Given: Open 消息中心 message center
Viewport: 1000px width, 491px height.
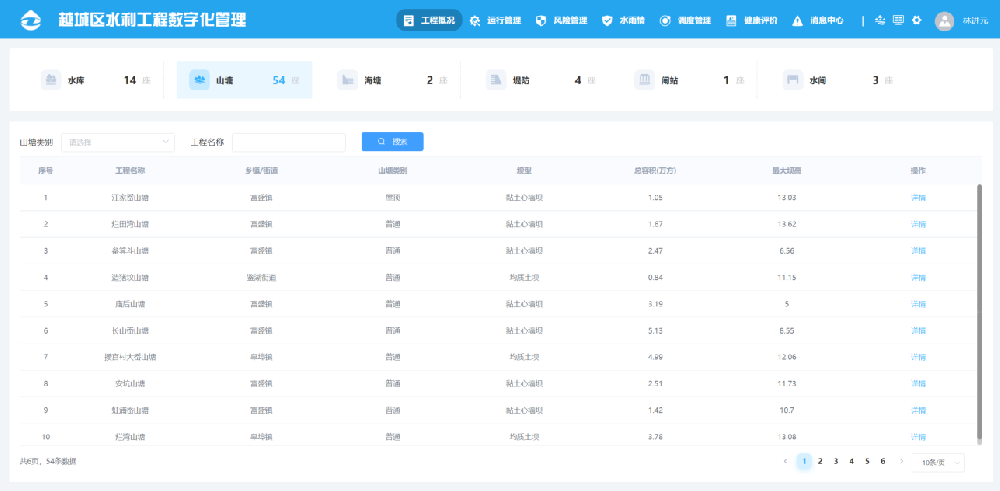Looking at the screenshot, I should [817, 20].
